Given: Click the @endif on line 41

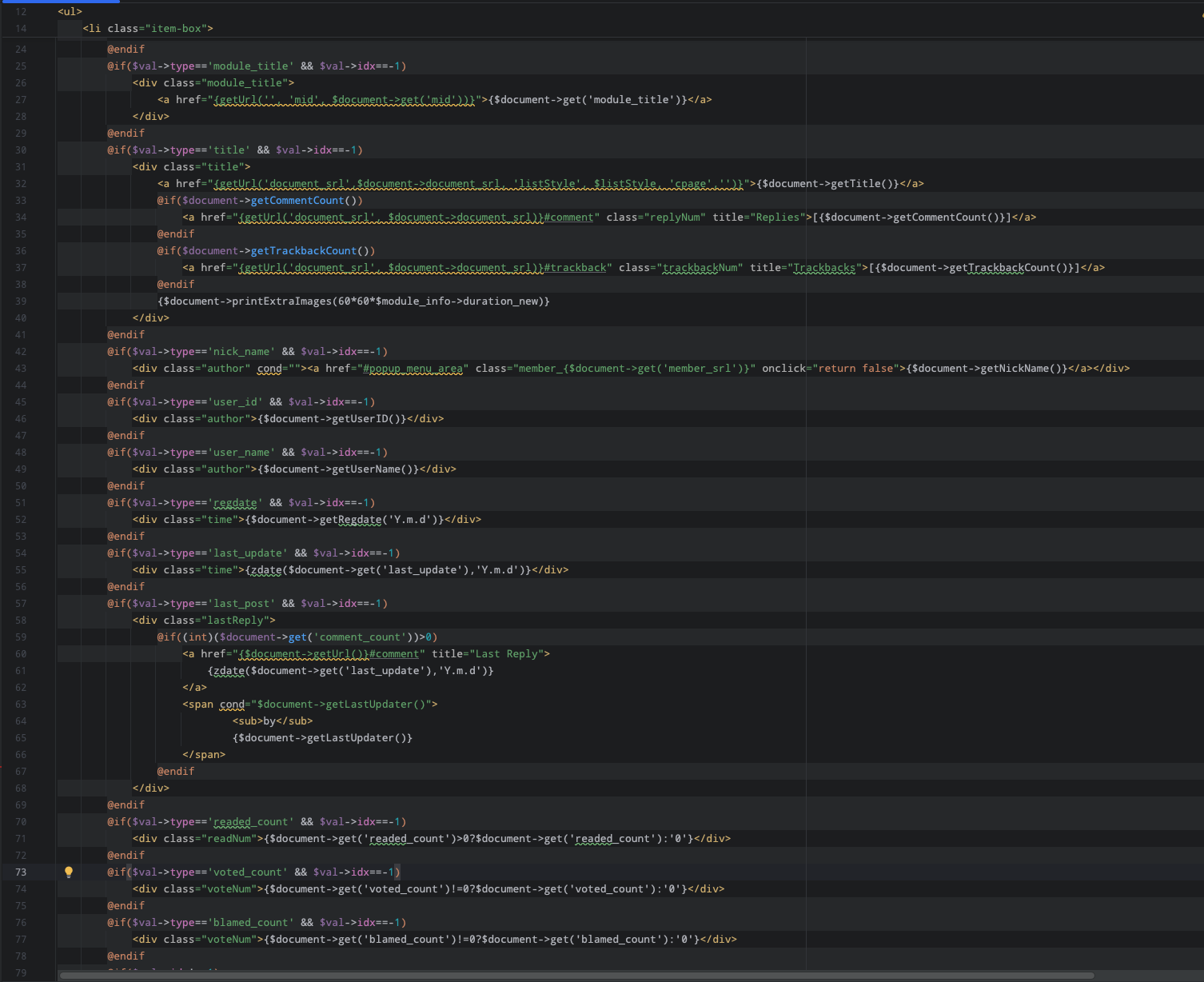Looking at the screenshot, I should point(126,335).
